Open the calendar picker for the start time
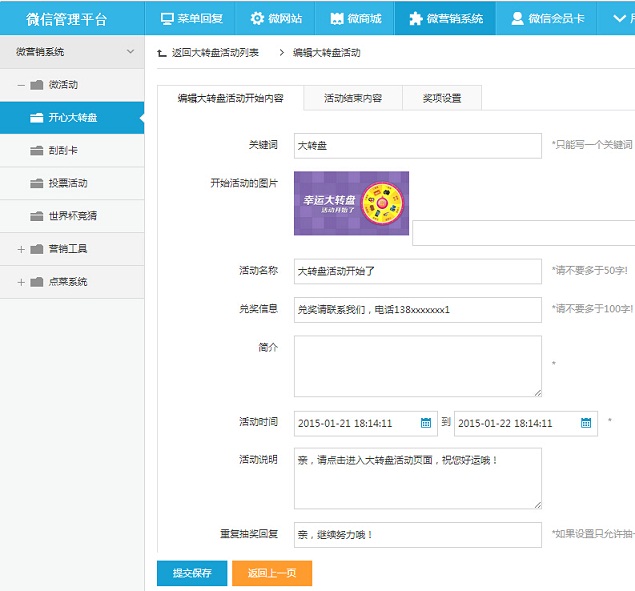This screenshot has height=591, width=635. coord(426,423)
